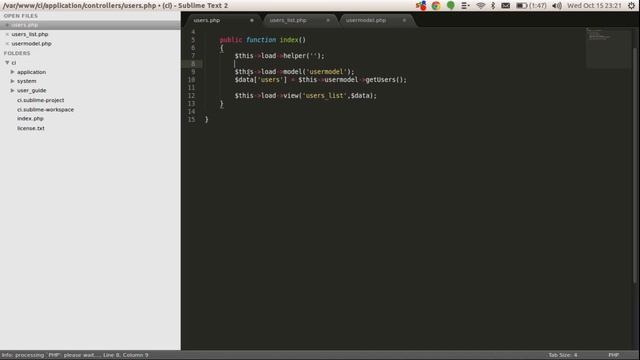
Task: Close users.php in the Open Files list
Action: [7, 25]
